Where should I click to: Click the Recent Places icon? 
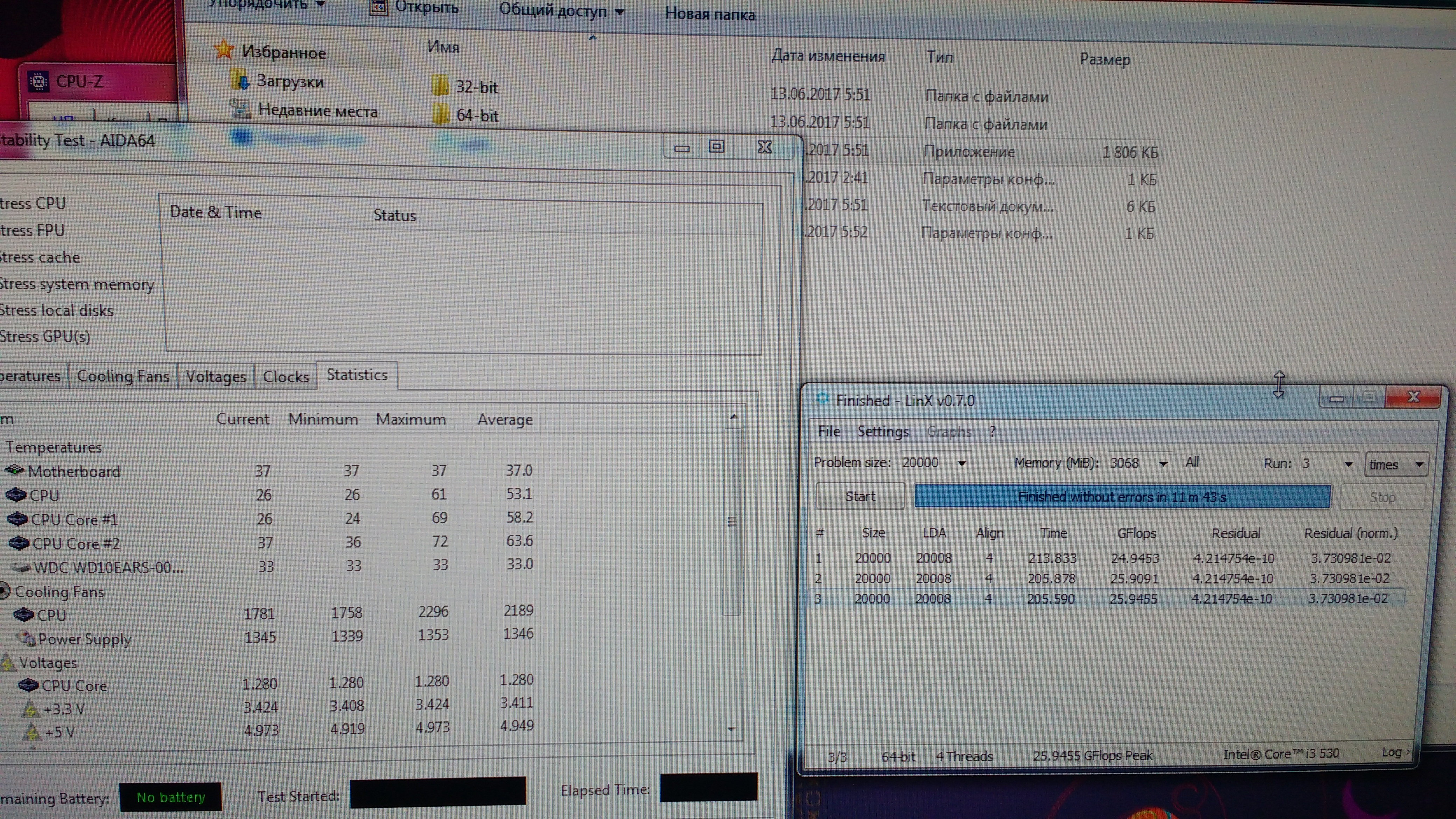pos(241,108)
